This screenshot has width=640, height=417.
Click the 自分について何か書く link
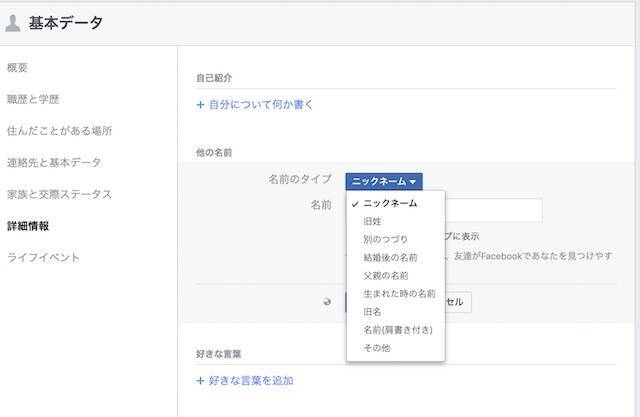pos(248,103)
